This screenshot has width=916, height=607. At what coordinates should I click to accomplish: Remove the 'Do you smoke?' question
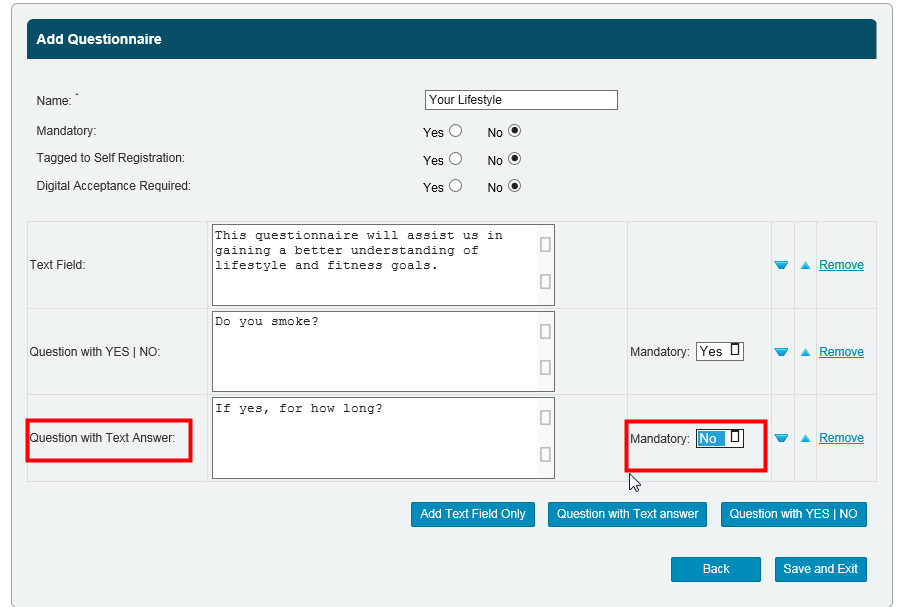pos(841,352)
